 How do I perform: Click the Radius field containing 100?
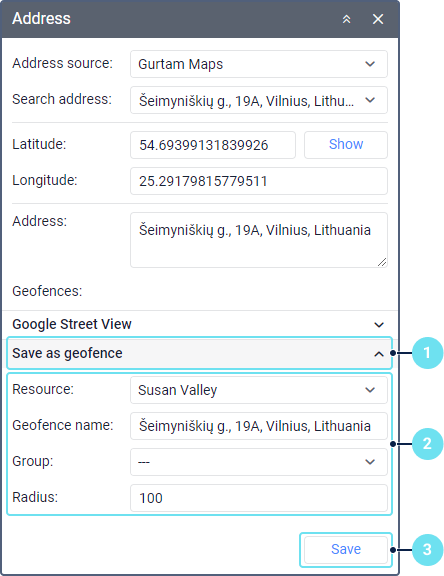pyautogui.click(x=259, y=498)
